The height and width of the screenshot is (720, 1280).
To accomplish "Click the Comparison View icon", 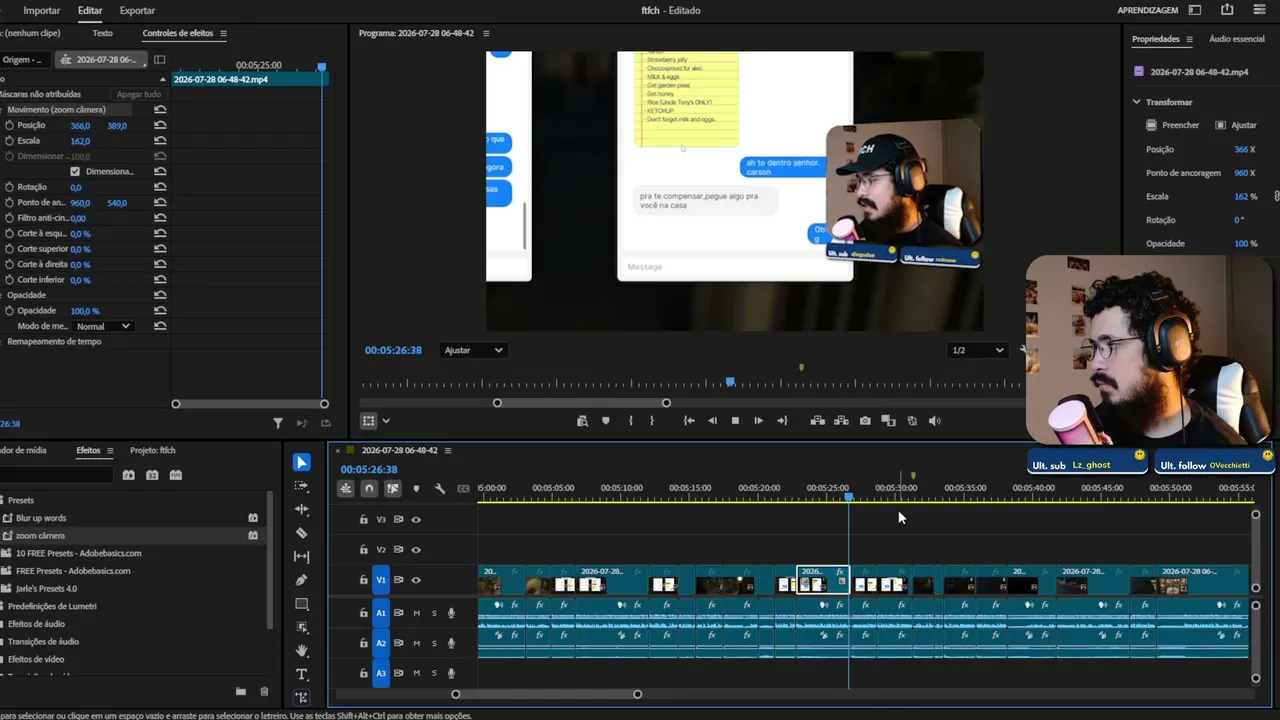I will click(888, 421).
